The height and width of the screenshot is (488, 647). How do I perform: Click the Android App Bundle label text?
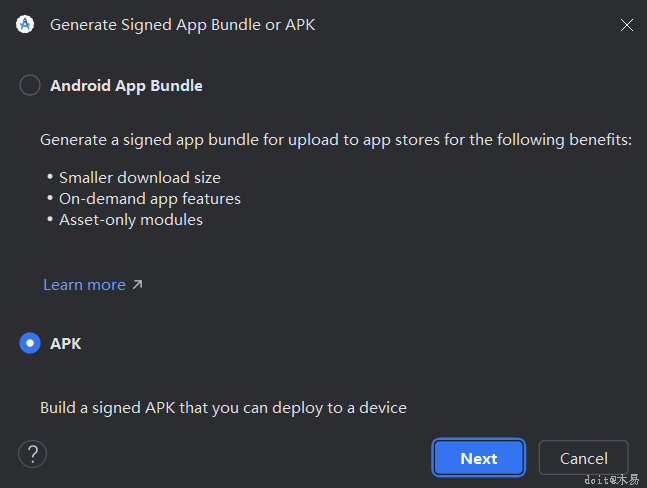[126, 86]
